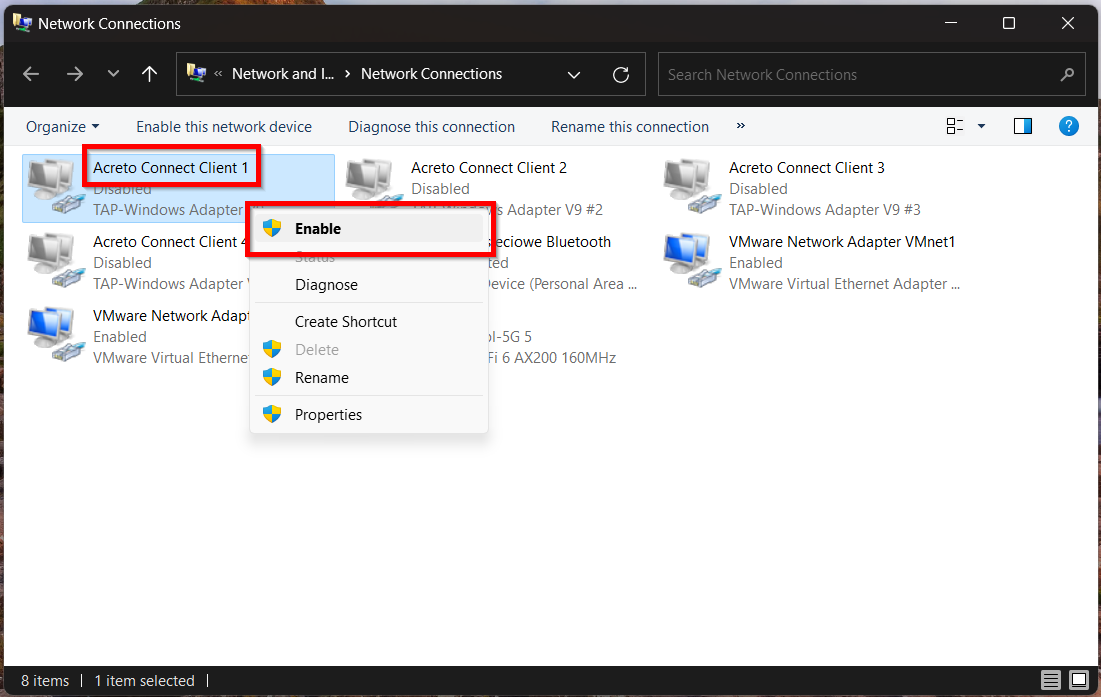Open the view options dropdown arrow

(982, 126)
